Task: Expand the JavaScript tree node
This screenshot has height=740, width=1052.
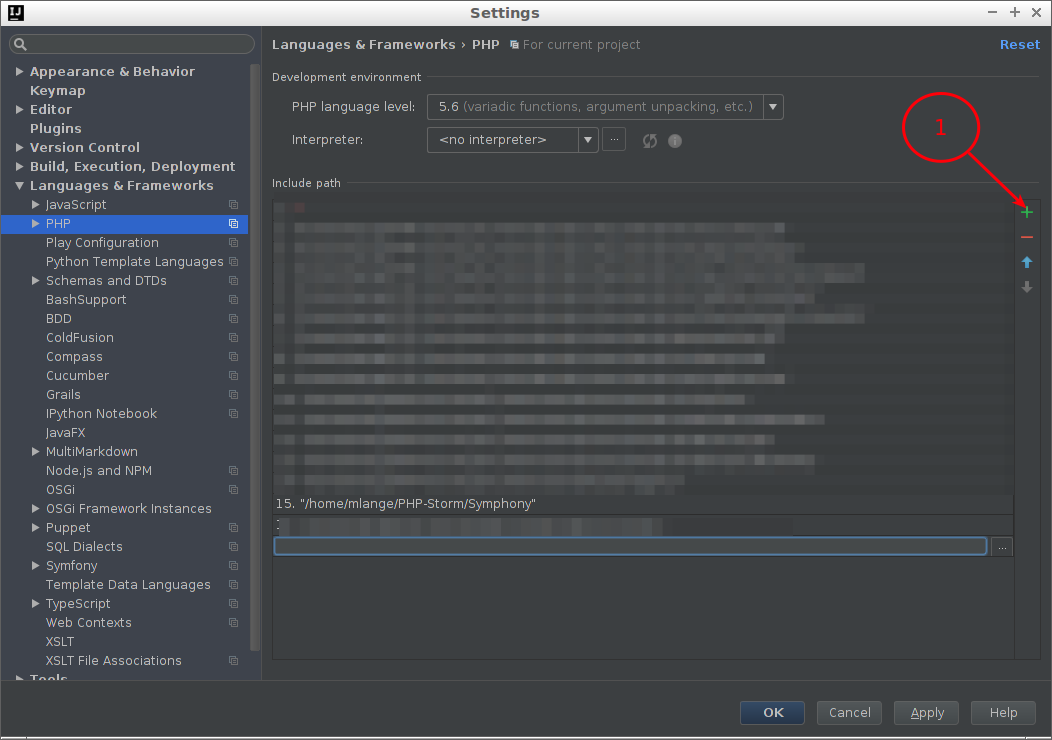Action: point(36,205)
